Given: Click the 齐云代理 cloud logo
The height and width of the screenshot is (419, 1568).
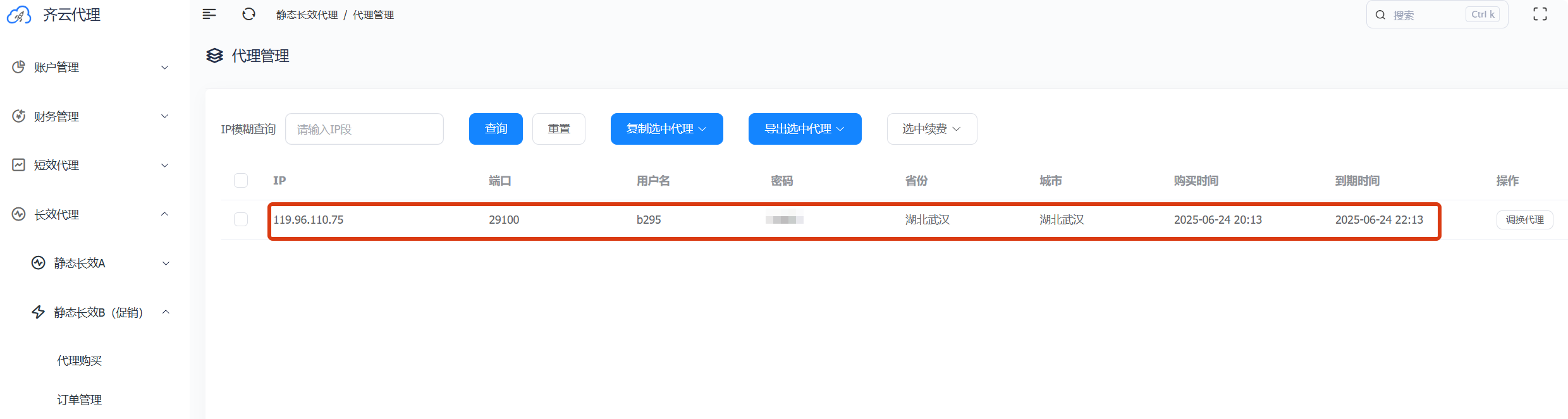Looking at the screenshot, I should (19, 15).
